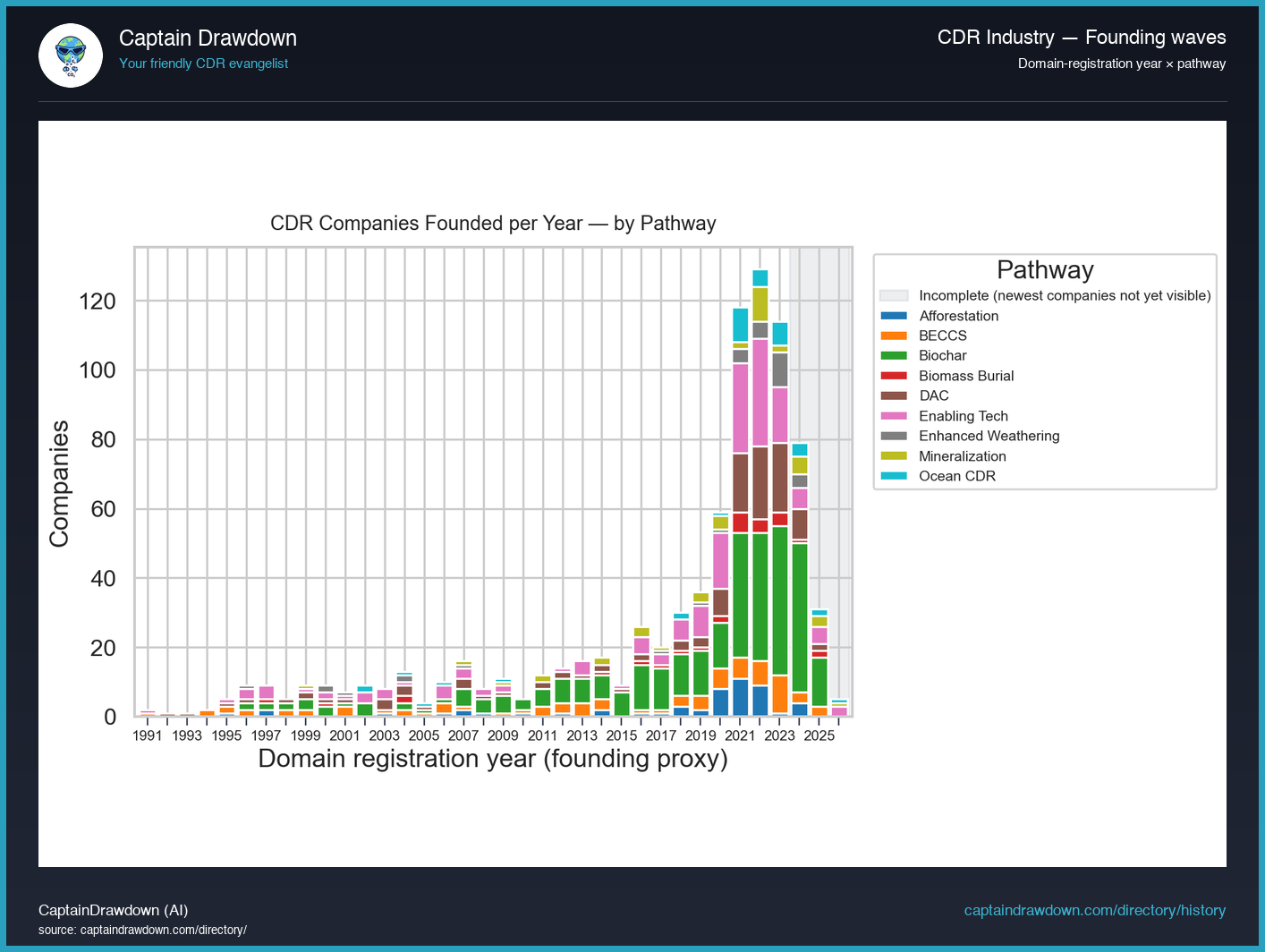Click the Incomplete legend entry swatch
This screenshot has height=952, width=1265.
tap(894, 295)
